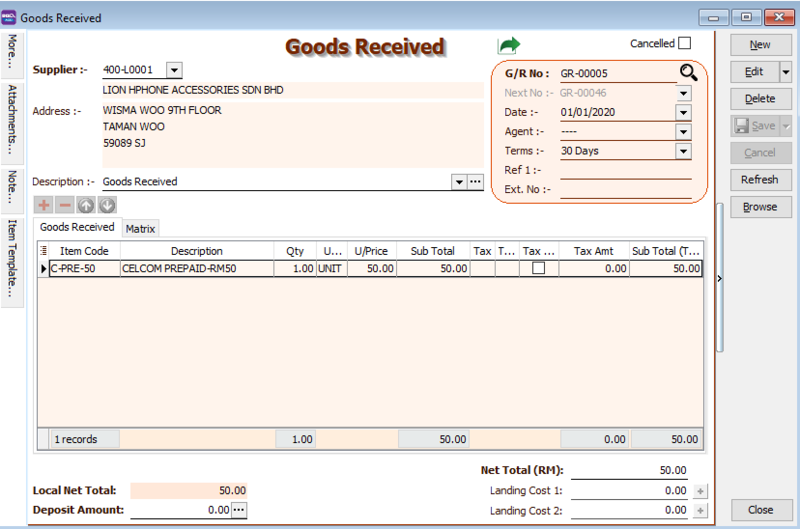Image resolution: width=800 pixels, height=529 pixels.
Task: Click the right panel collapse arrow
Action: point(720,279)
